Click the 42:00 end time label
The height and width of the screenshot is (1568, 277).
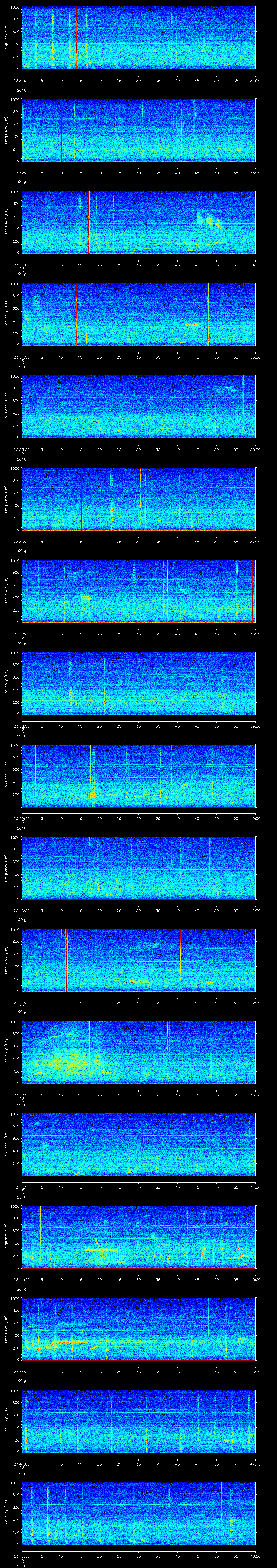pos(255,1003)
